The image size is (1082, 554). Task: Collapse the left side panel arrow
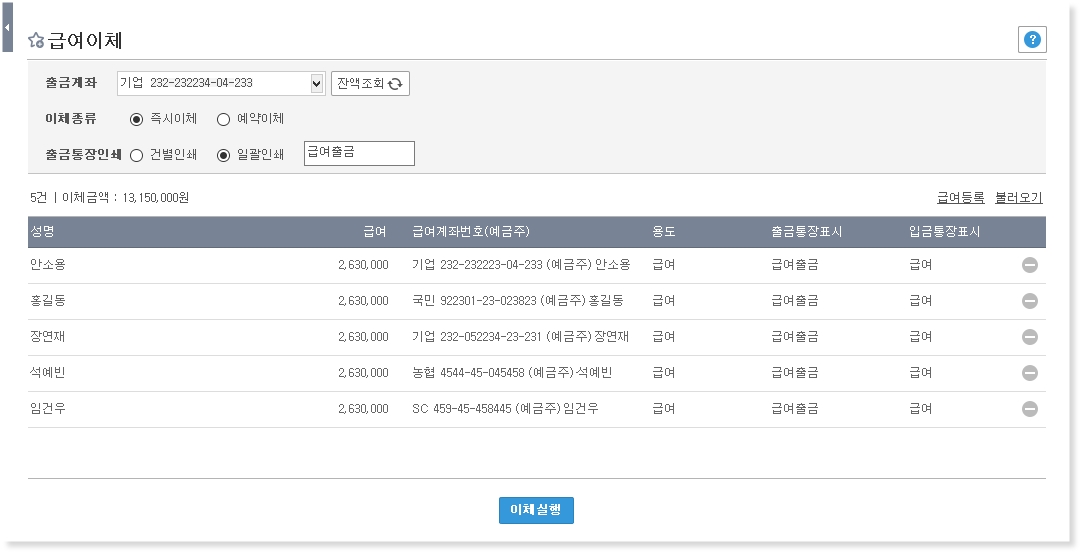tap(7, 28)
